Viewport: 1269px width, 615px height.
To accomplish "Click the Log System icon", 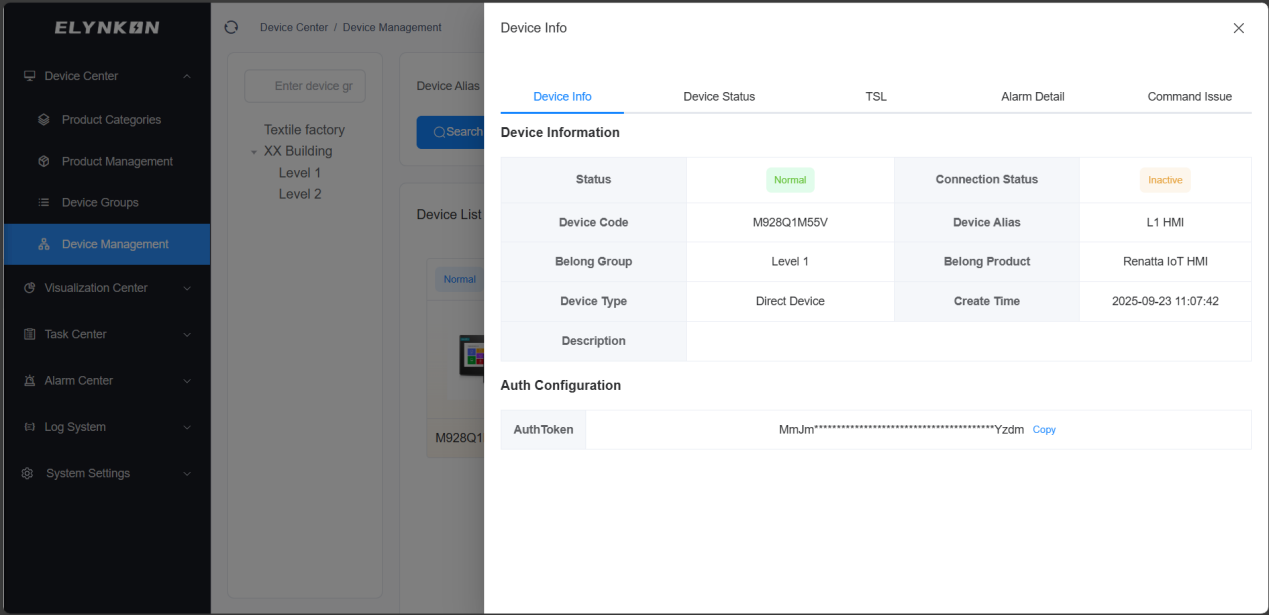I will click(x=30, y=427).
